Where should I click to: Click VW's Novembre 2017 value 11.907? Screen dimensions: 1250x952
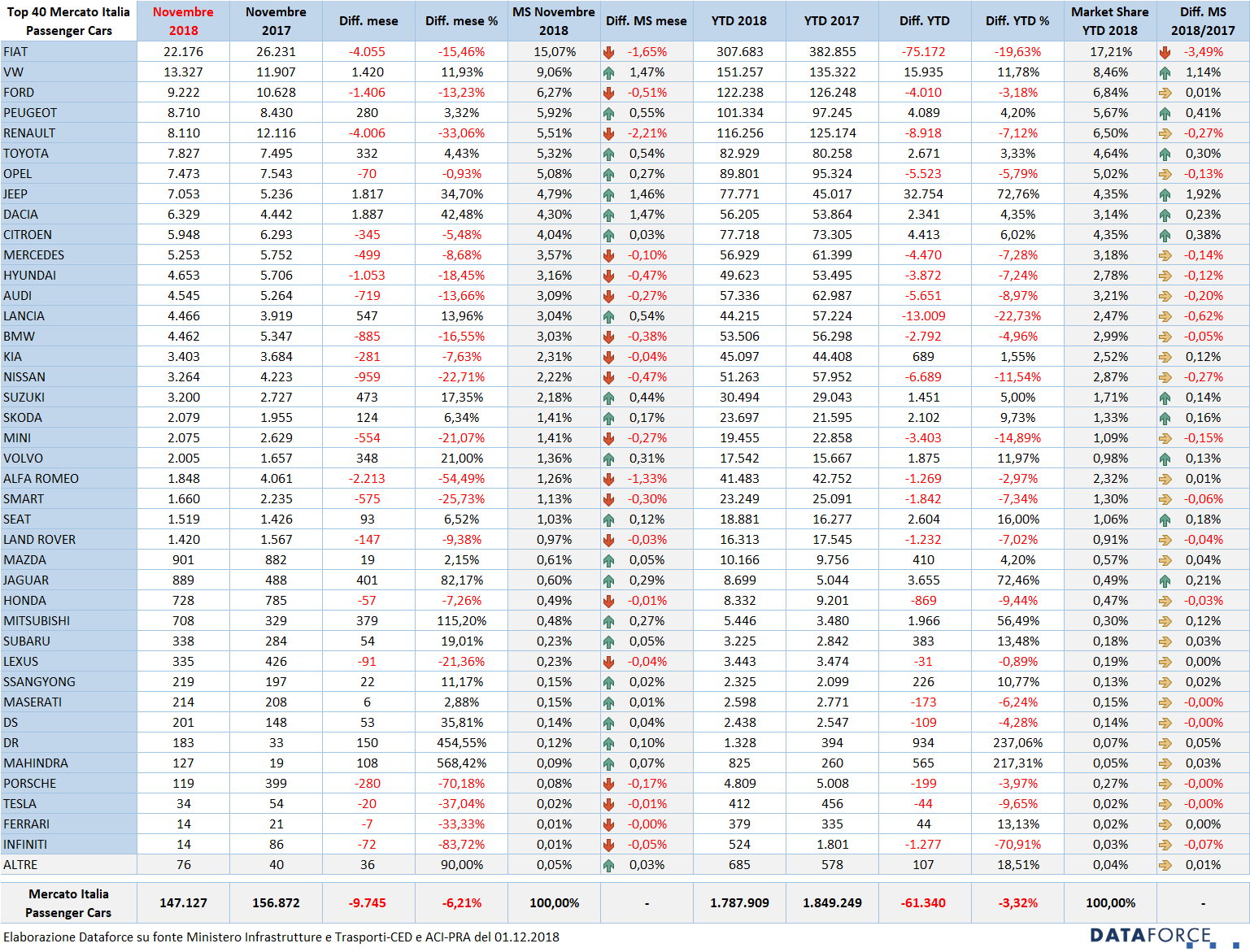pos(277,72)
